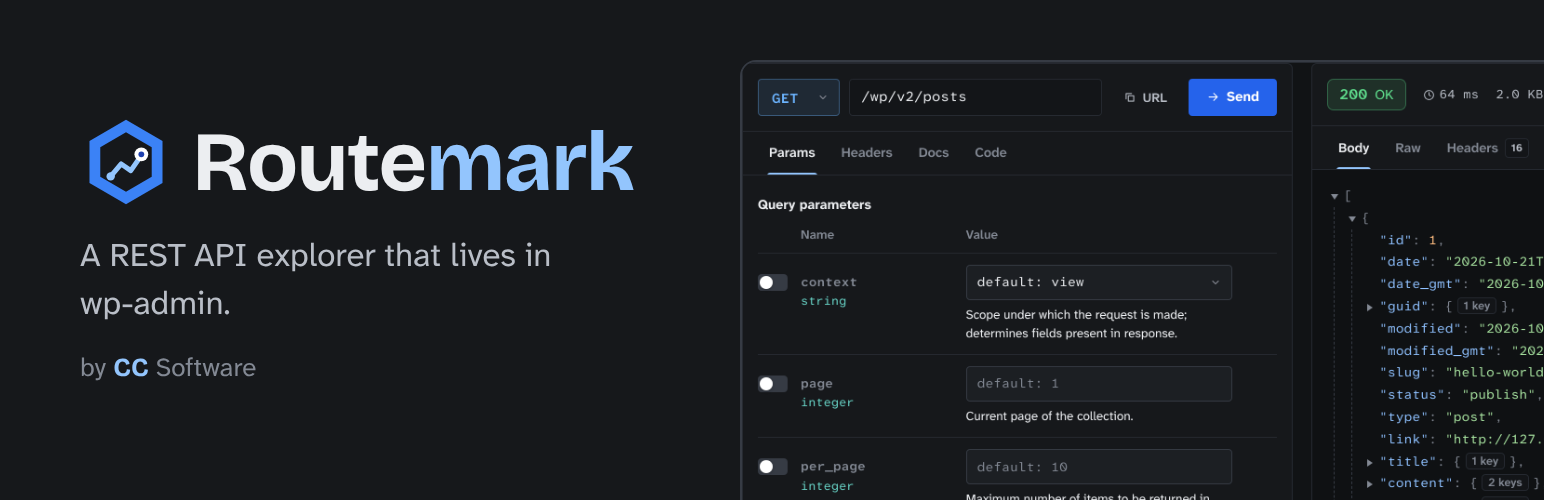The image size is (1544, 500).
Task: Click the page value field 'default: 1'
Action: click(1098, 384)
